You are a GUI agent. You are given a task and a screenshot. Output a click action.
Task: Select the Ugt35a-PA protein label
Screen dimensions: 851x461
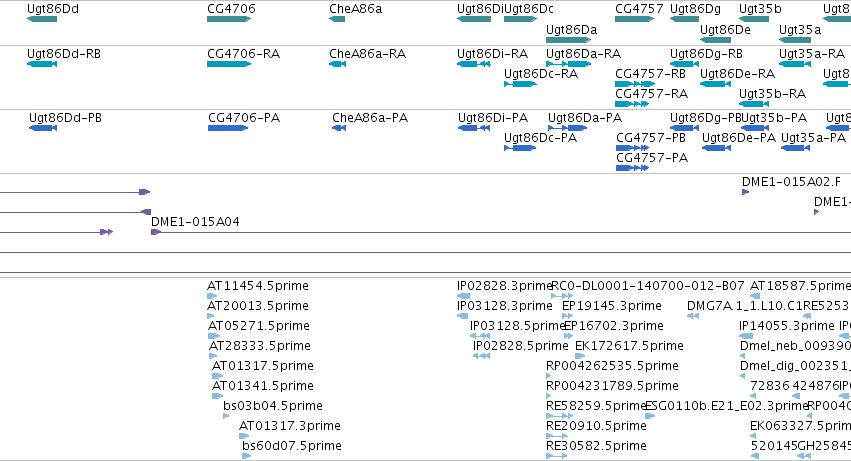tap(814, 138)
